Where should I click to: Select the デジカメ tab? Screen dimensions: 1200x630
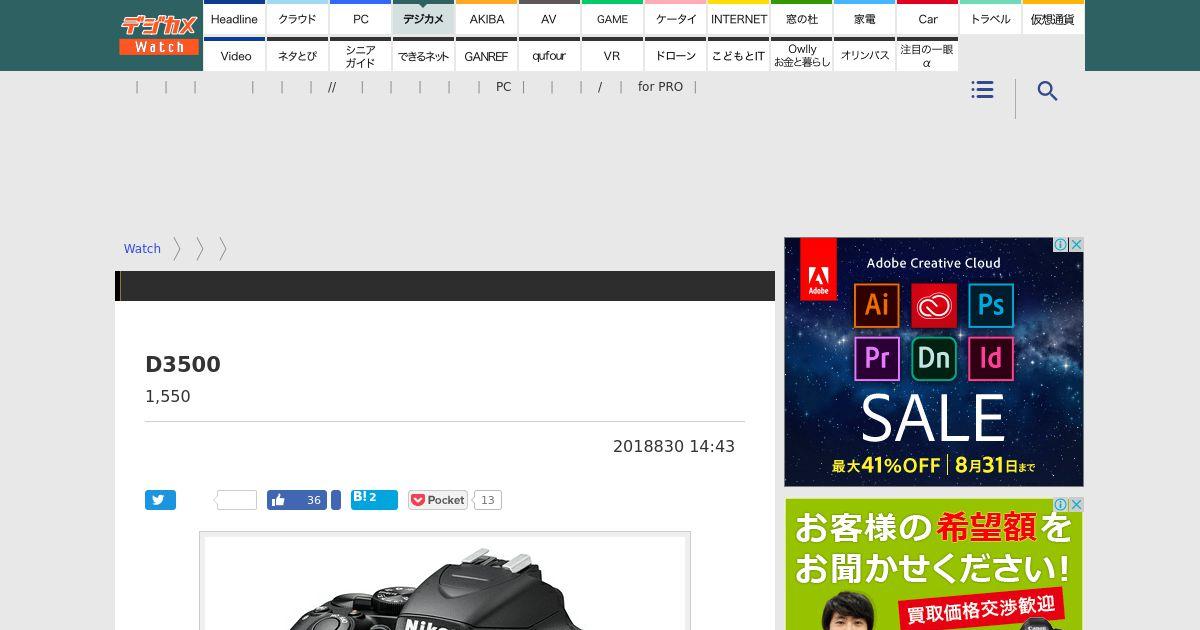423,18
